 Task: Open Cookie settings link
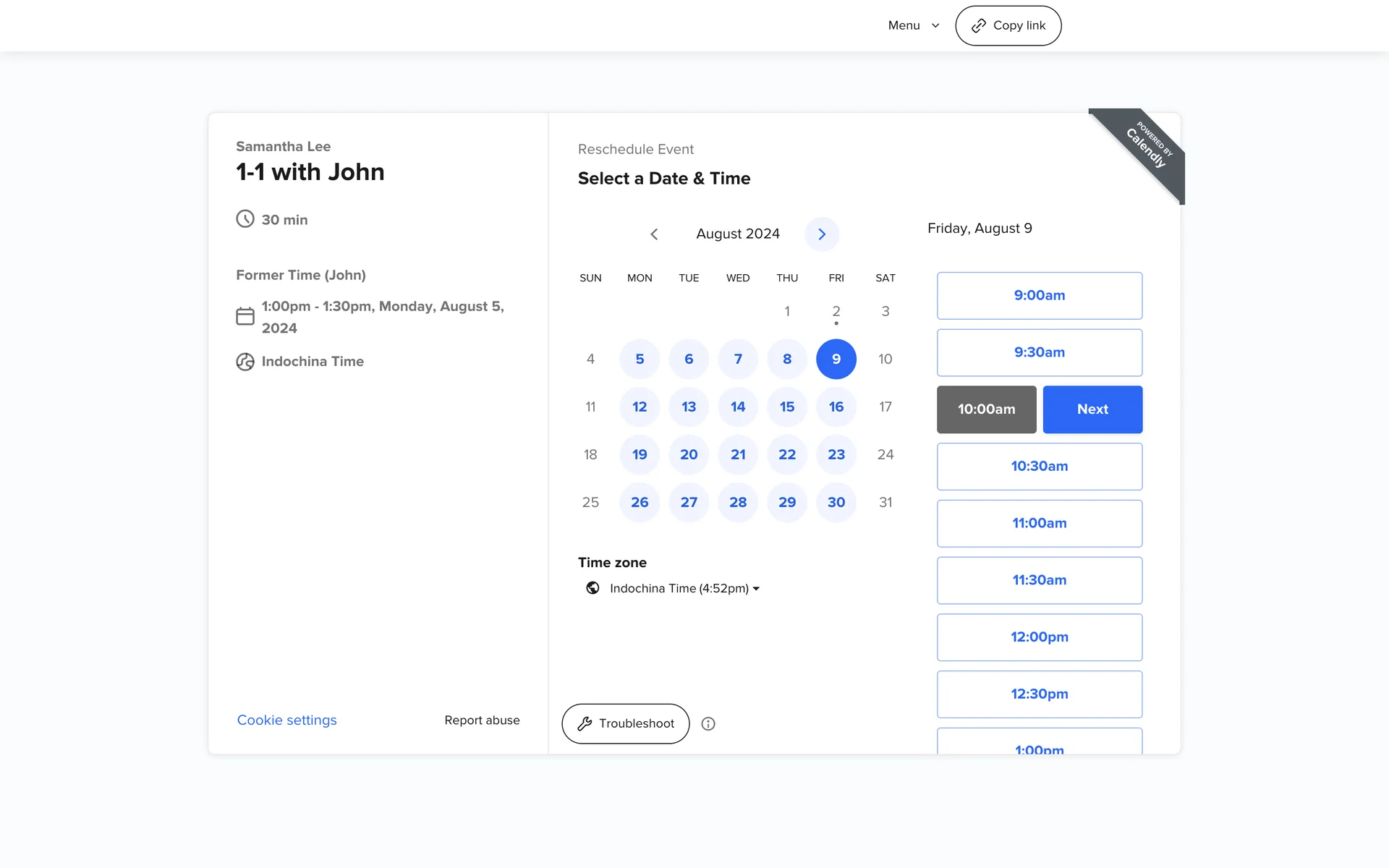point(286,720)
